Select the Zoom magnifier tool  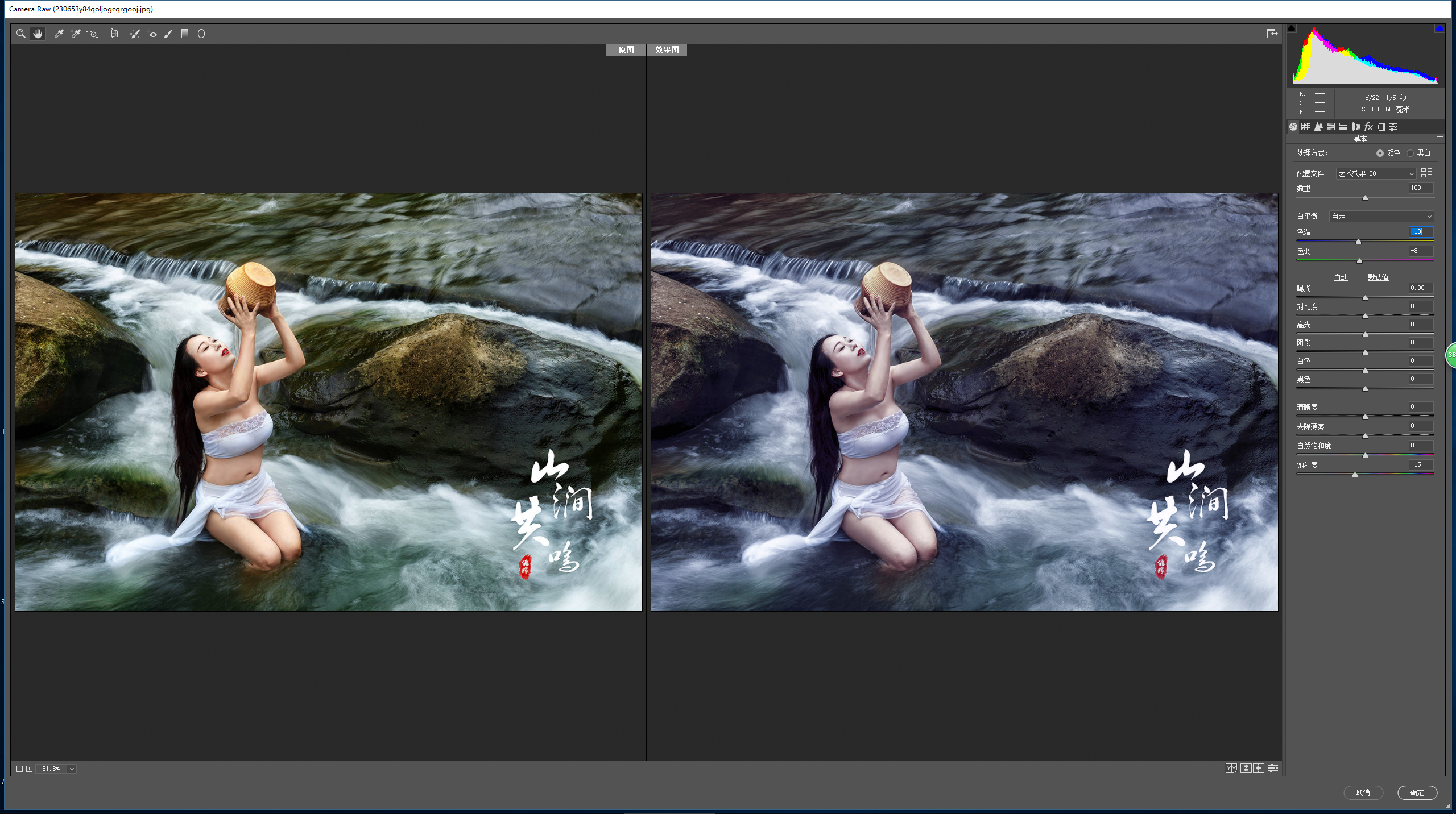(21, 34)
